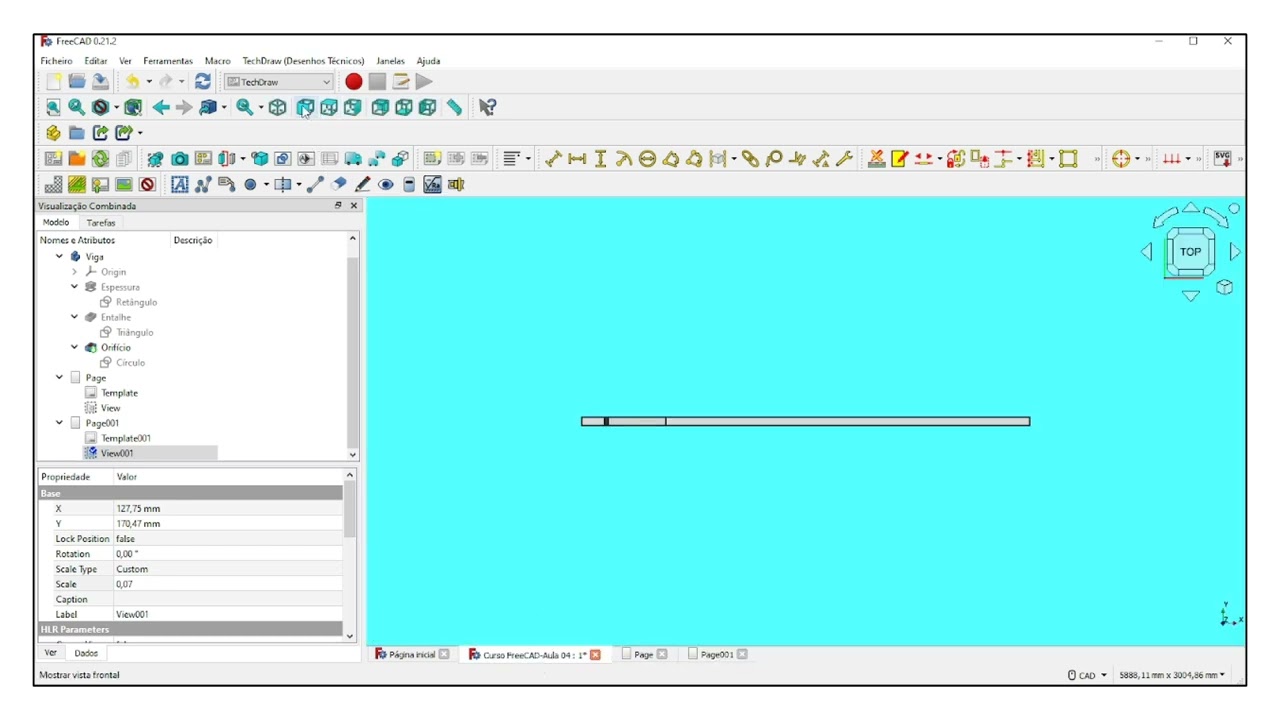Open the dimensions size dropdown in status bar
Screen dimensions: 1280x720
pyautogui.click(x=1172, y=676)
